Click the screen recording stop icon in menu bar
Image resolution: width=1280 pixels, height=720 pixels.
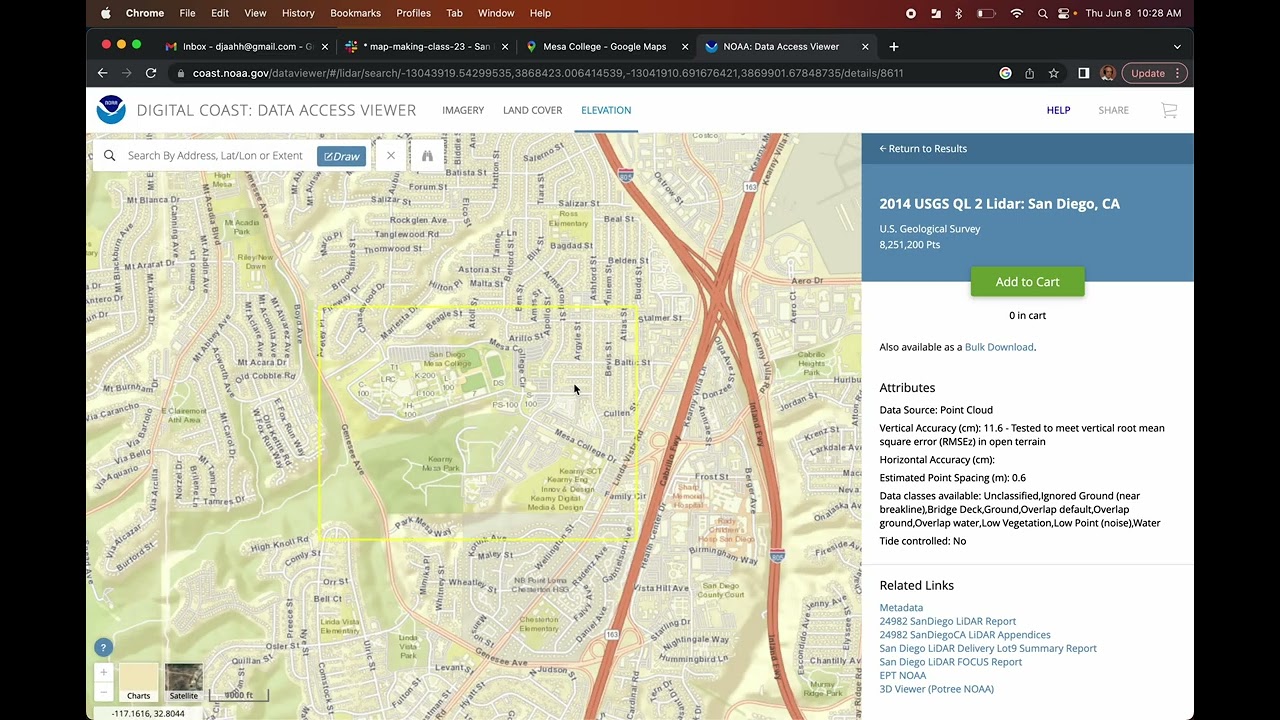click(910, 13)
